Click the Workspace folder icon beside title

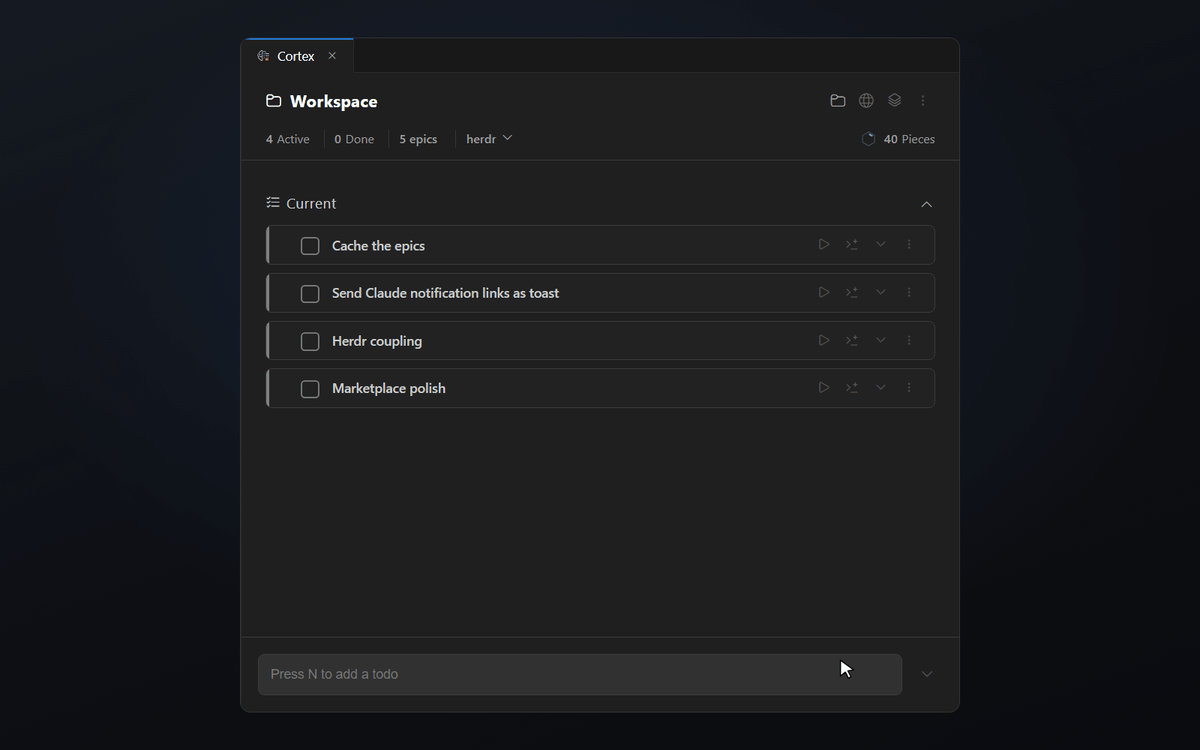point(273,101)
